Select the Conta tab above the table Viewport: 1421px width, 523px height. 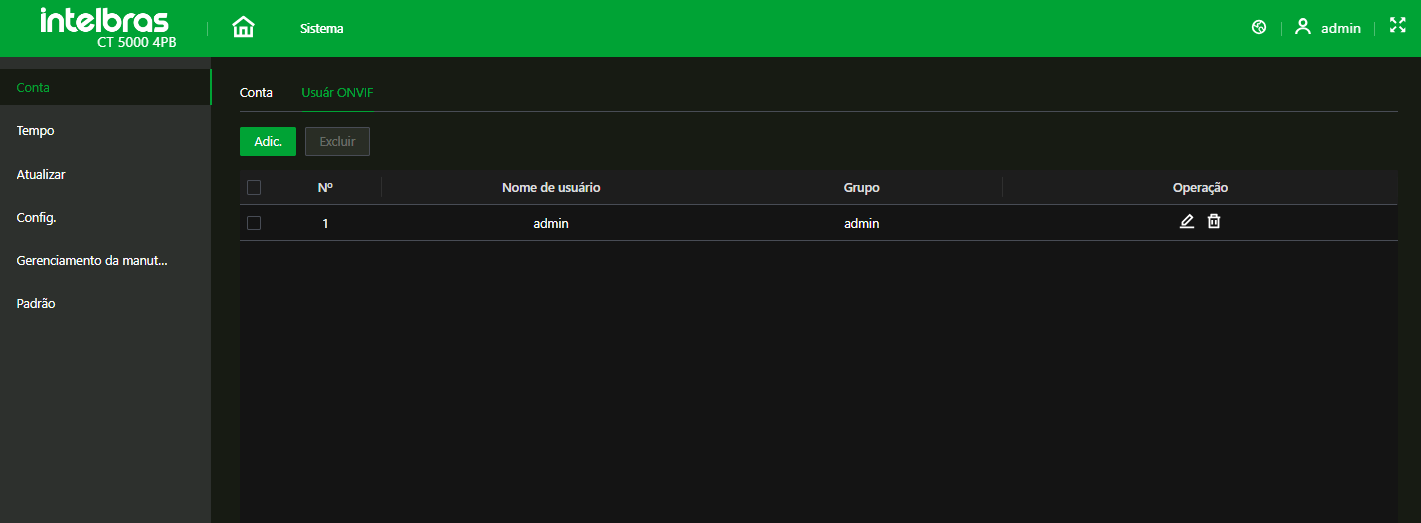click(x=256, y=93)
